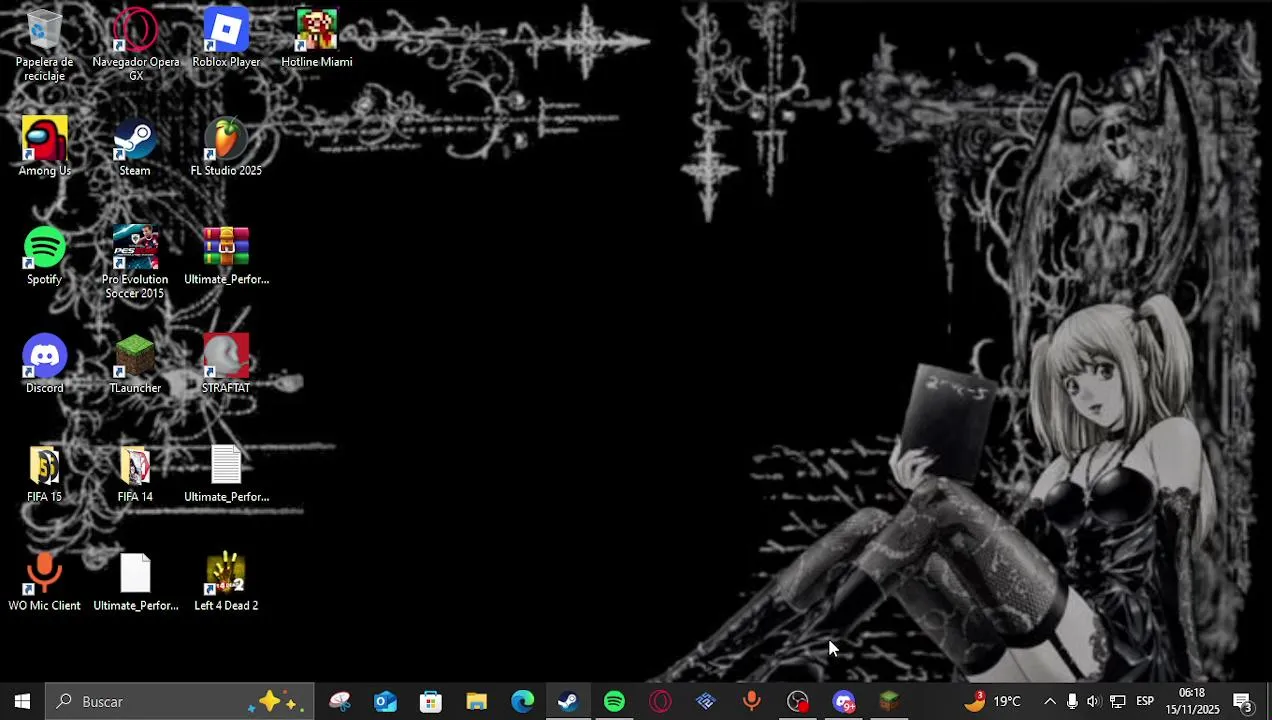
Task: Switch to Spotify in the taskbar
Action: (x=614, y=702)
